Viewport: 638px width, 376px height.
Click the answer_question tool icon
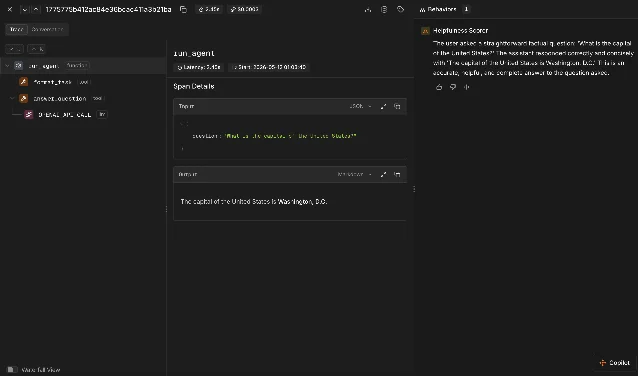24,98
